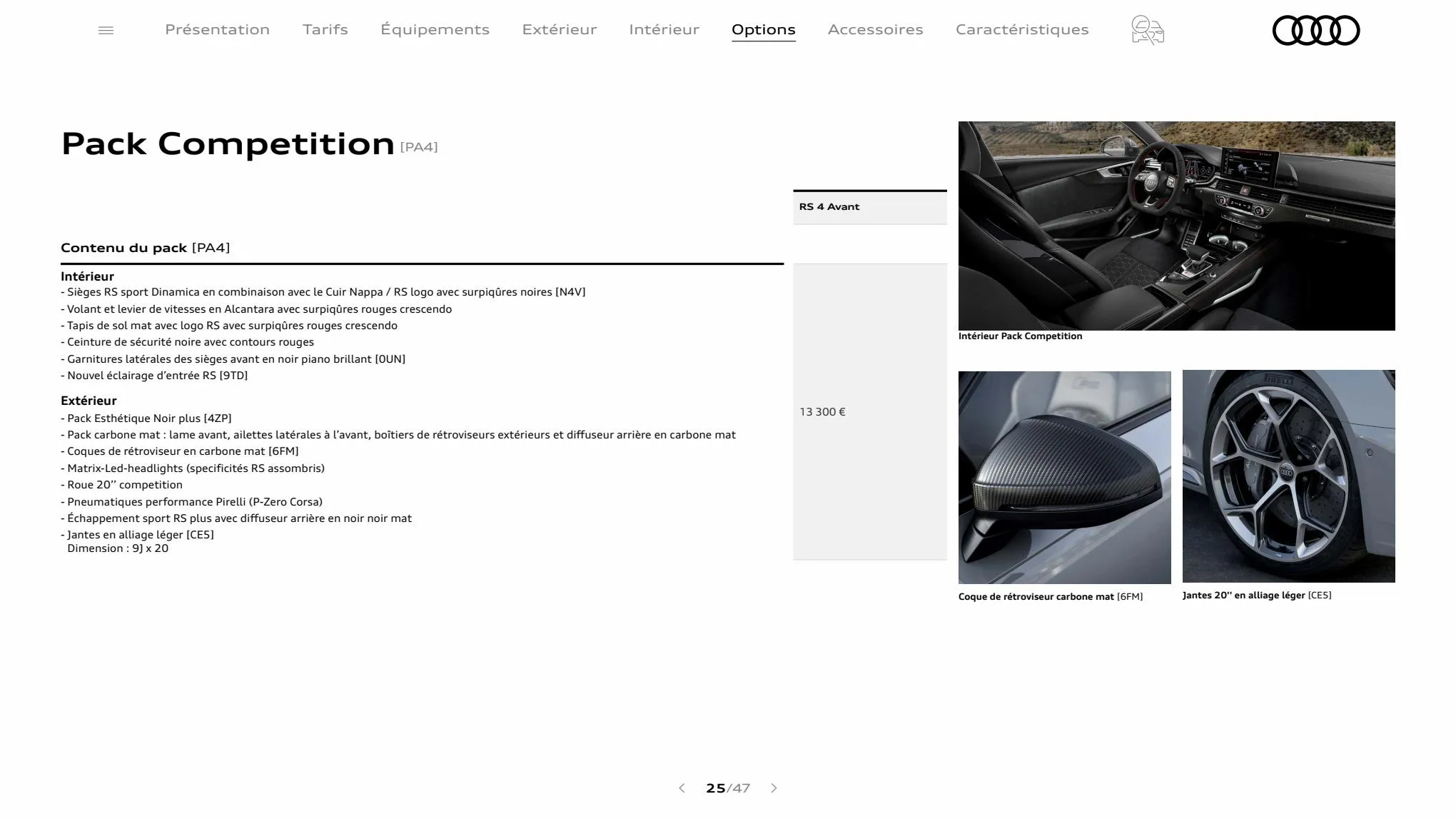Viewport: 1456px width, 819px height.
Task: Click the next page navigation arrow
Action: click(x=774, y=788)
